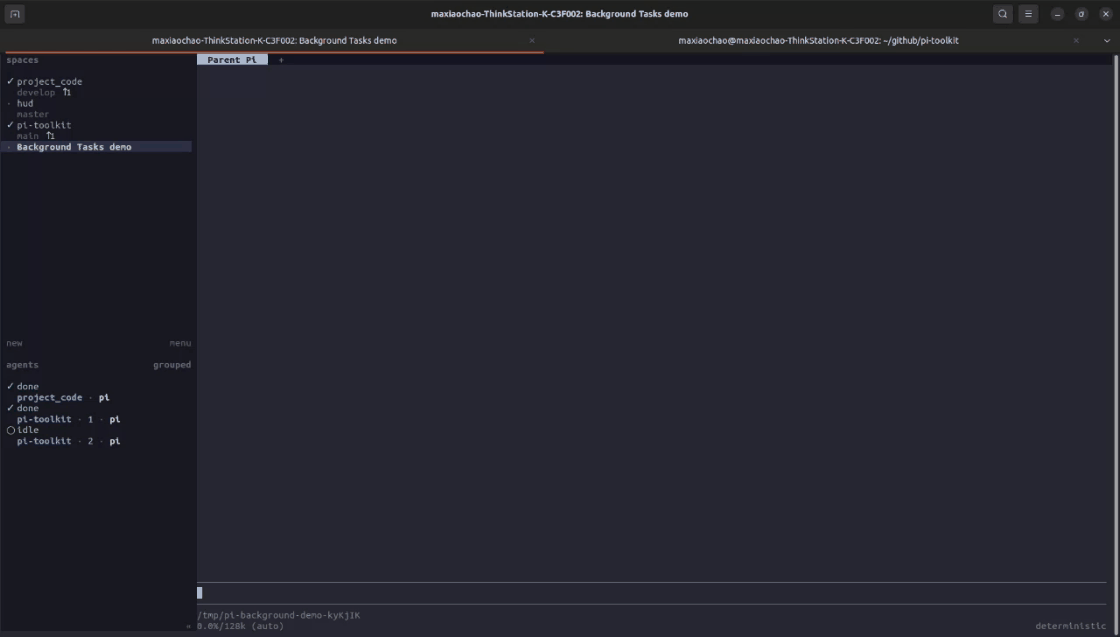Click the agents section header
The height and width of the screenshot is (637, 1120).
[22, 365]
